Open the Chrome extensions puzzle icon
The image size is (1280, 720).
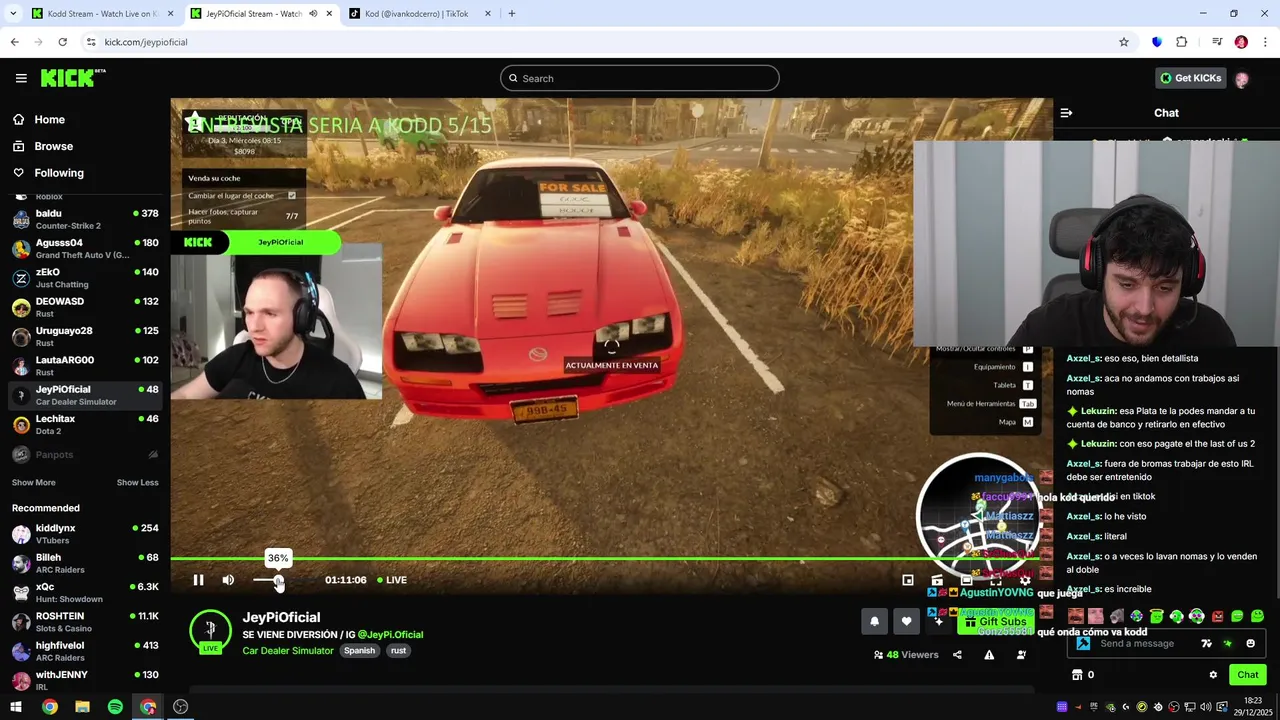pyautogui.click(x=1181, y=42)
